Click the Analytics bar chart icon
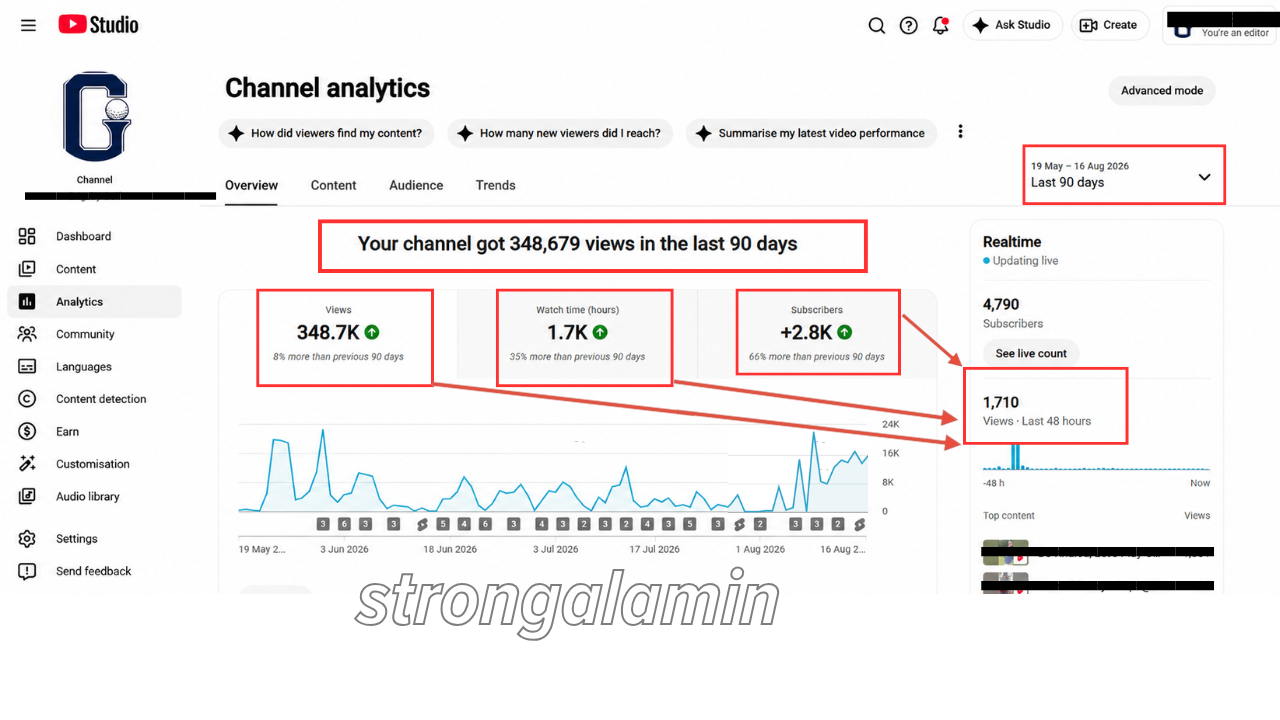This screenshot has height=720, width=1280. point(27,301)
